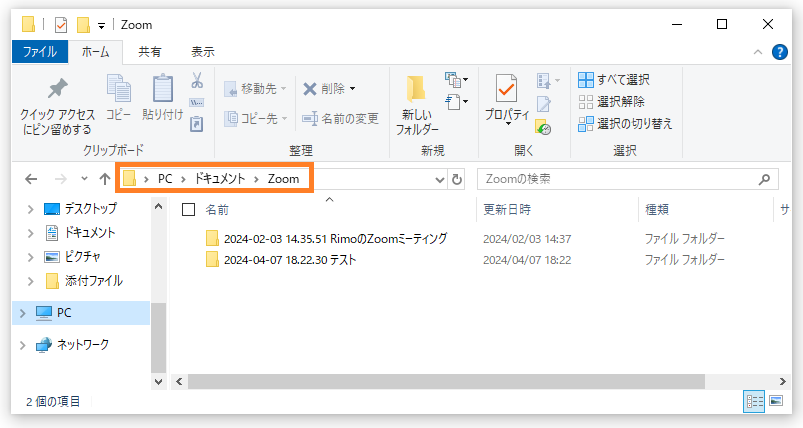Open the address bar history dropdown
The image size is (803, 428).
coord(440,179)
